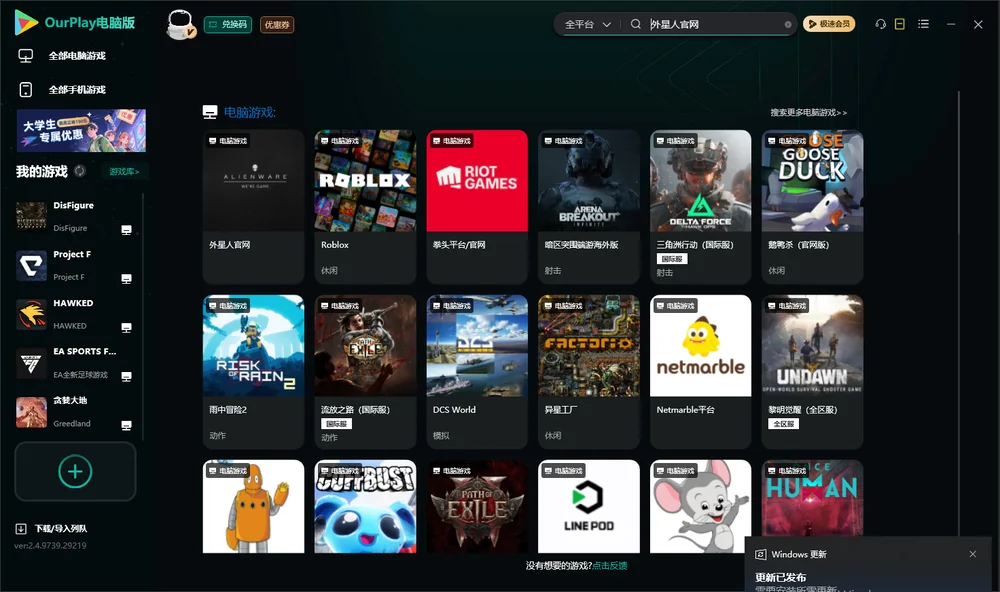The height and width of the screenshot is (592, 1000).
Task: Click refresh icon next to 我的游戏
Action: (x=80, y=171)
